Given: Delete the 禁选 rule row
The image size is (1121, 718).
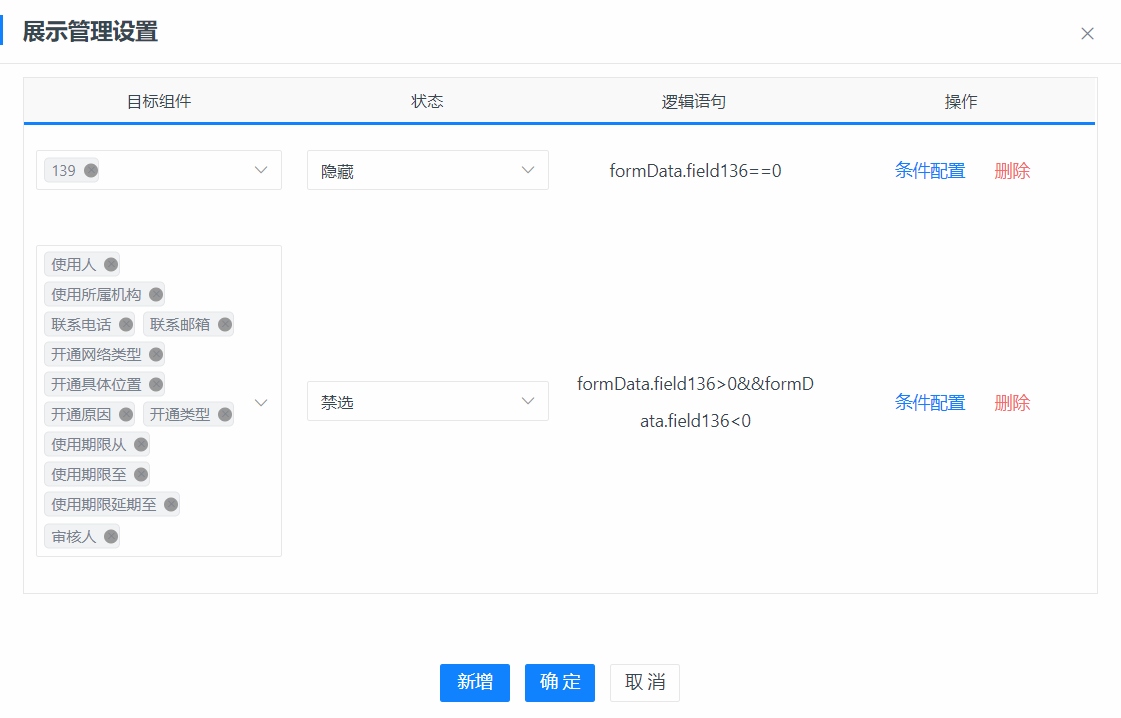Looking at the screenshot, I should 1012,403.
